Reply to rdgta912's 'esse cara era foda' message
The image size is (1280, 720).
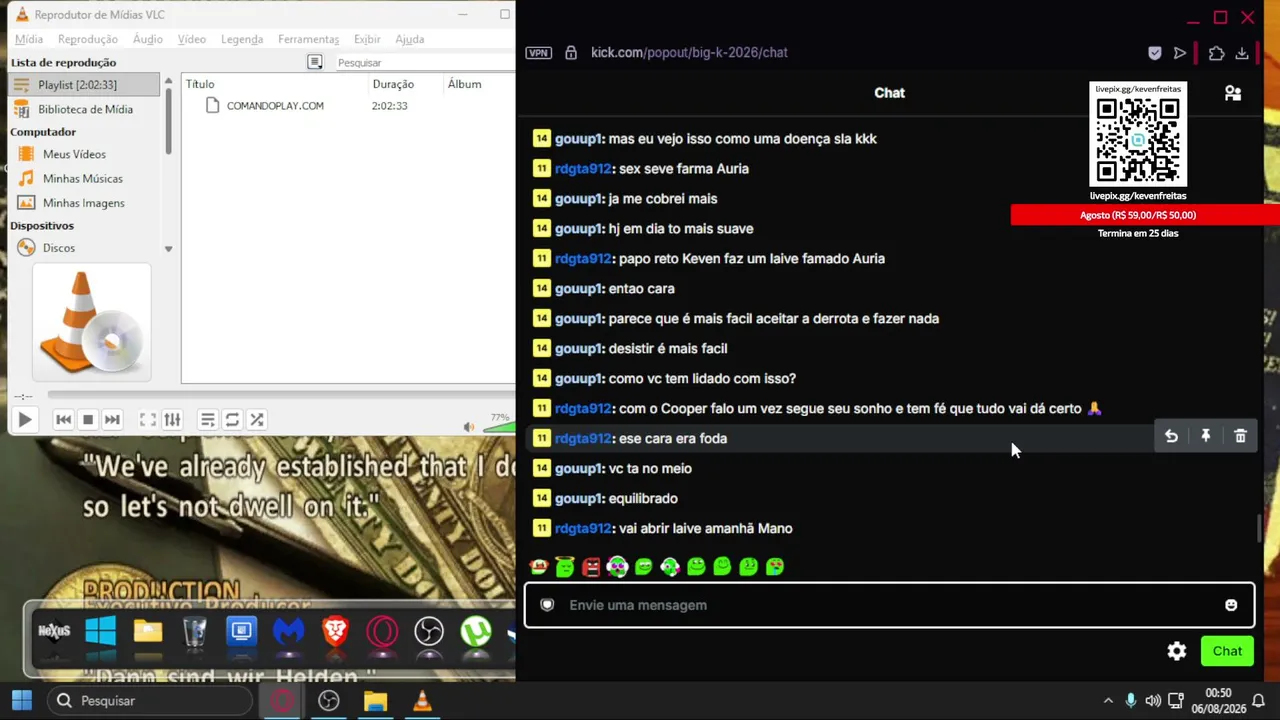coord(1171,436)
